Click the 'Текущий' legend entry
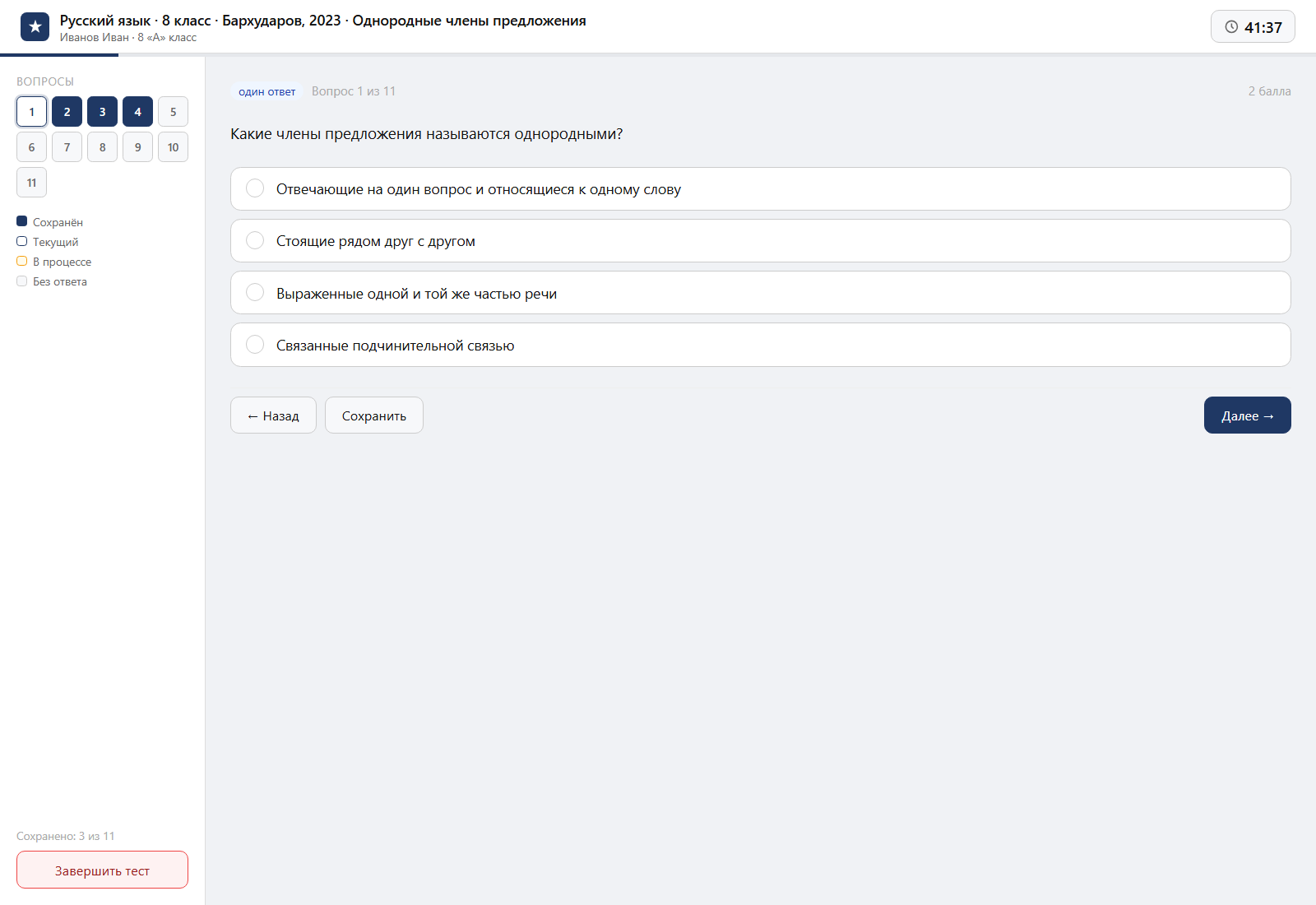The height and width of the screenshot is (905, 1316). (x=48, y=242)
